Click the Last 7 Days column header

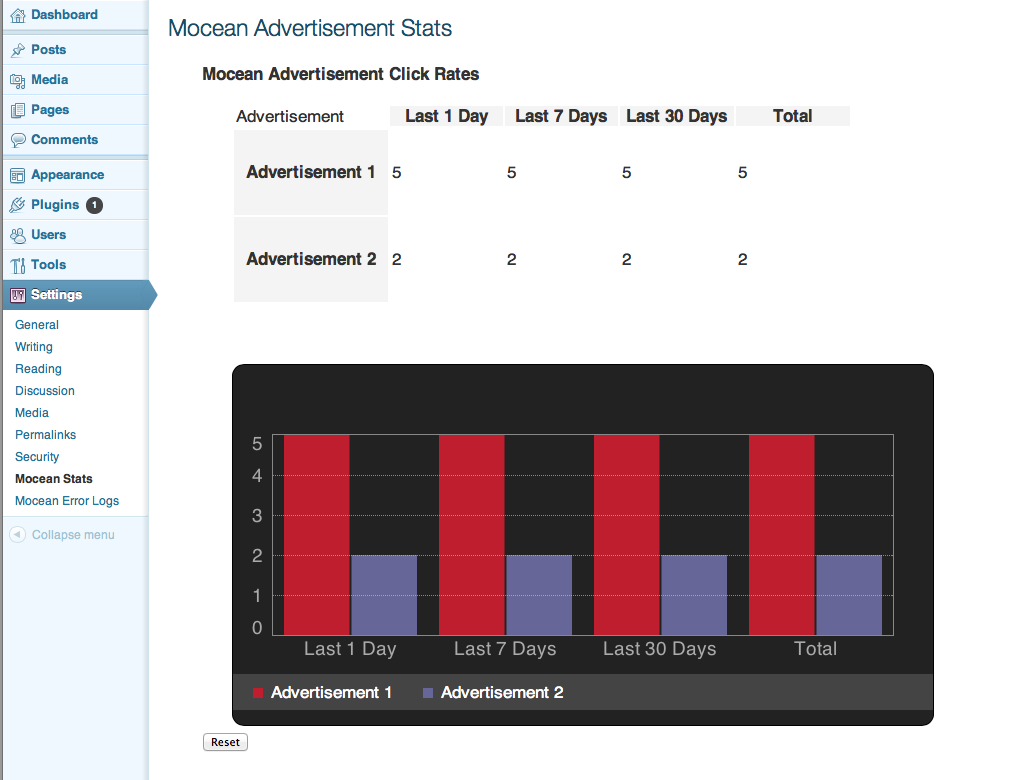click(x=561, y=116)
